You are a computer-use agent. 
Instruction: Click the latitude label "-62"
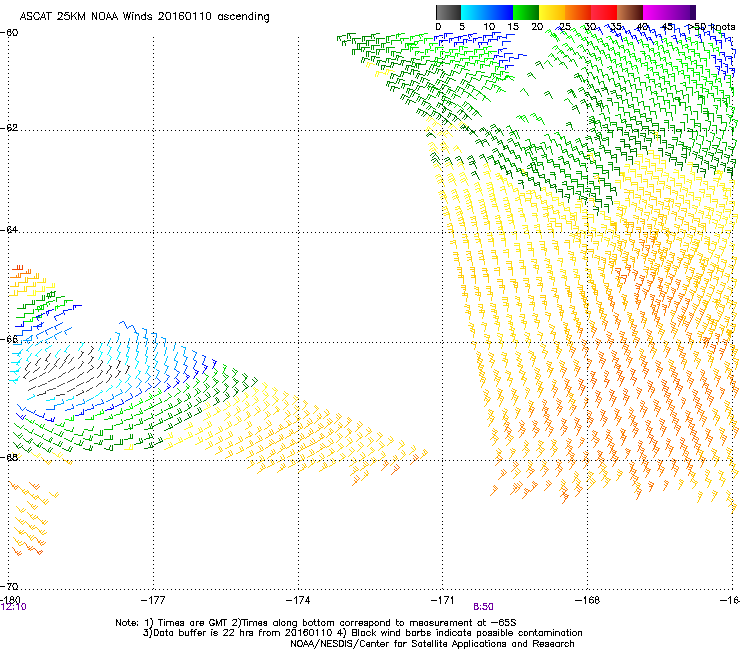tap(9, 127)
